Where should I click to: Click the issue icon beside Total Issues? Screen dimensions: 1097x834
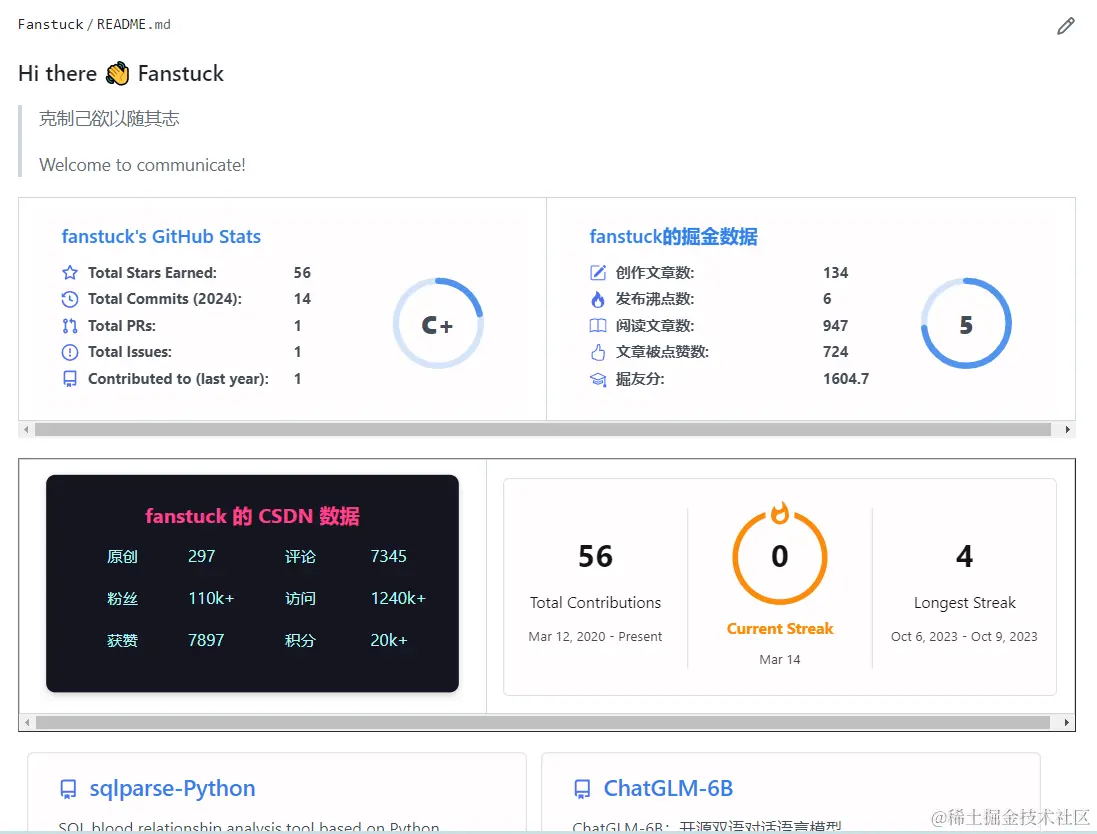point(70,352)
